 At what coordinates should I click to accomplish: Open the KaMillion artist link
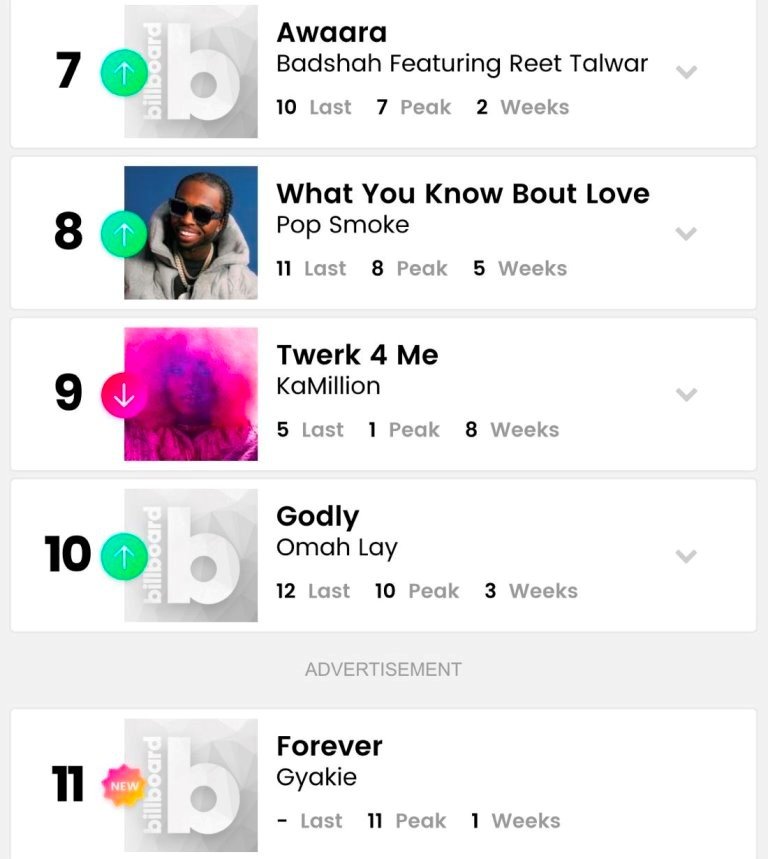coord(328,386)
